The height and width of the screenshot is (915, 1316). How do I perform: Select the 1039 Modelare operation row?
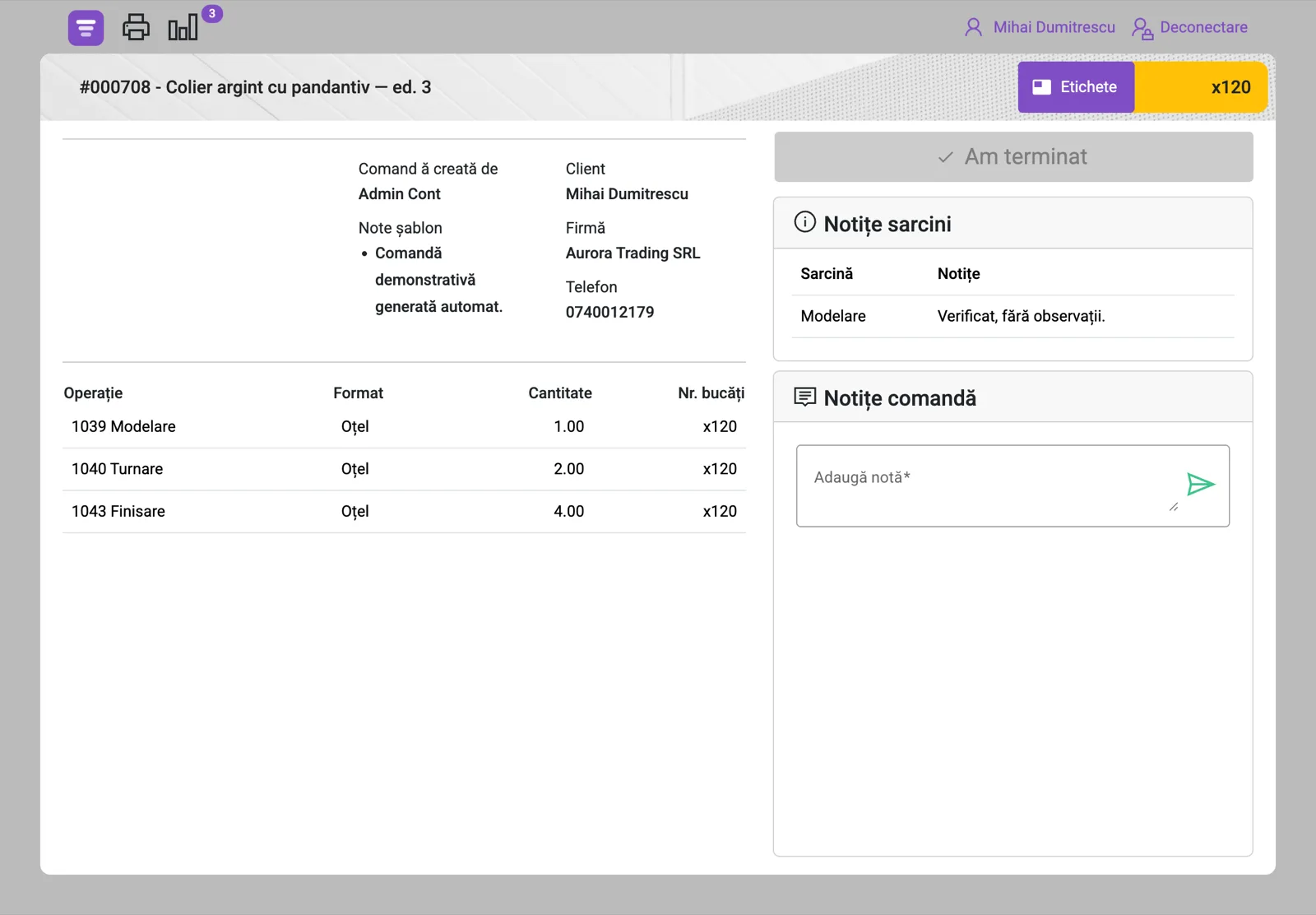pyautogui.click(x=404, y=427)
